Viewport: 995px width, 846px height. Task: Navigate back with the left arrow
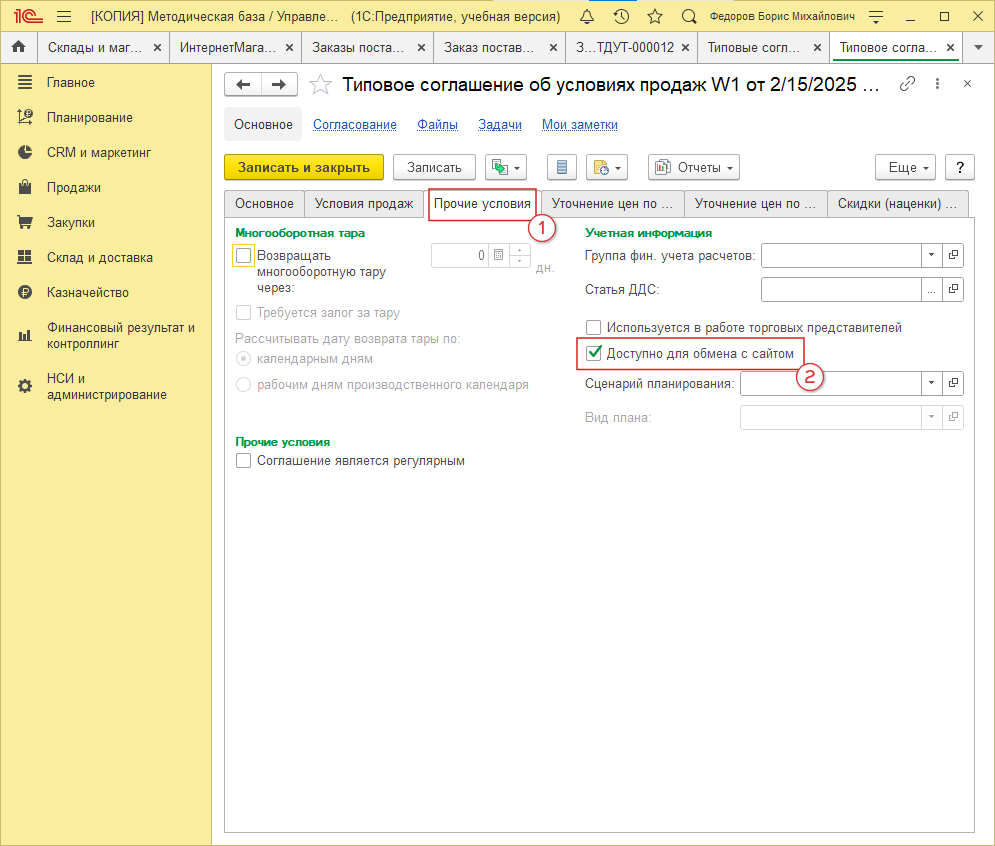[x=243, y=85]
